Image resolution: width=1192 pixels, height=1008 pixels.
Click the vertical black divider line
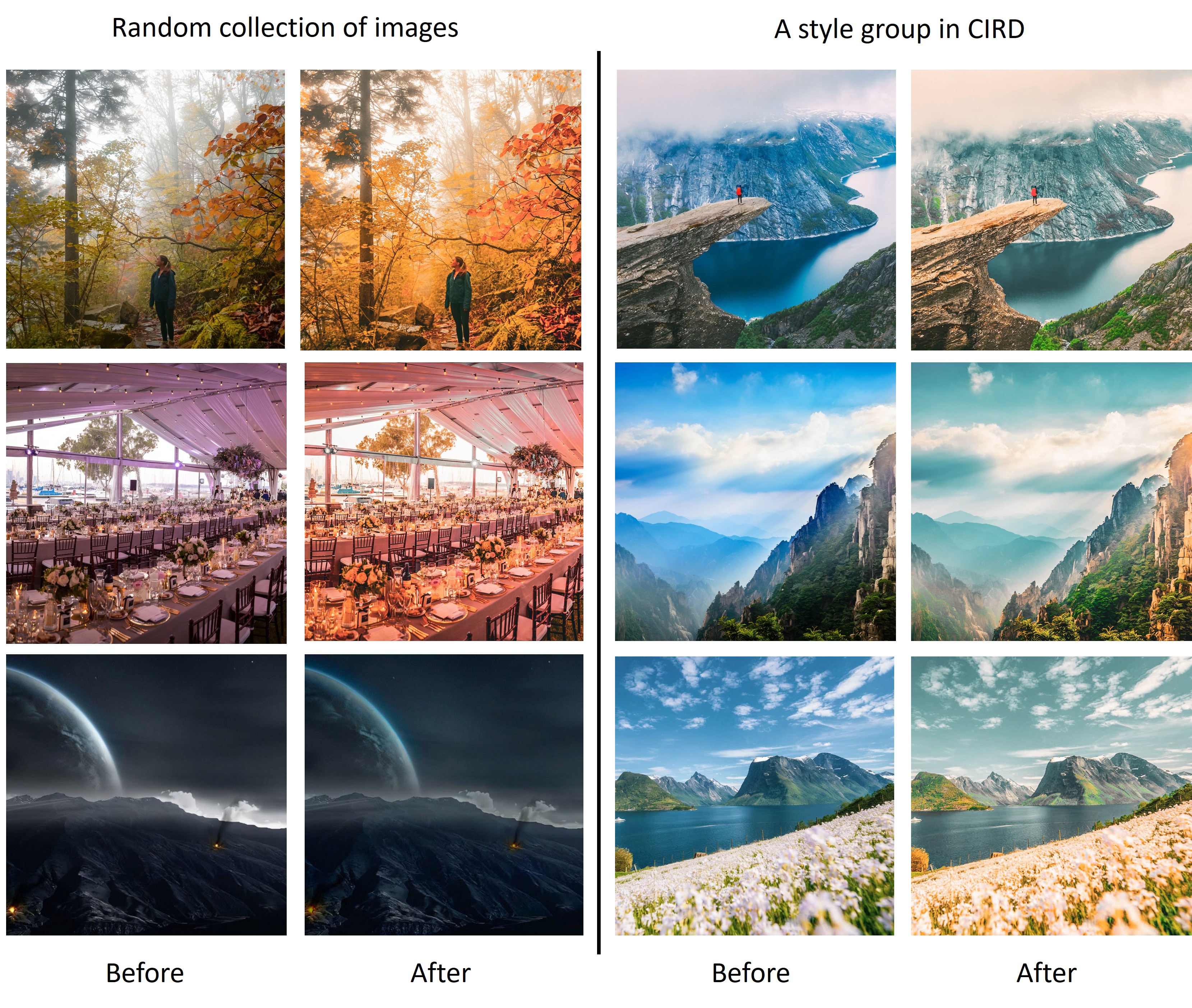click(x=599, y=503)
